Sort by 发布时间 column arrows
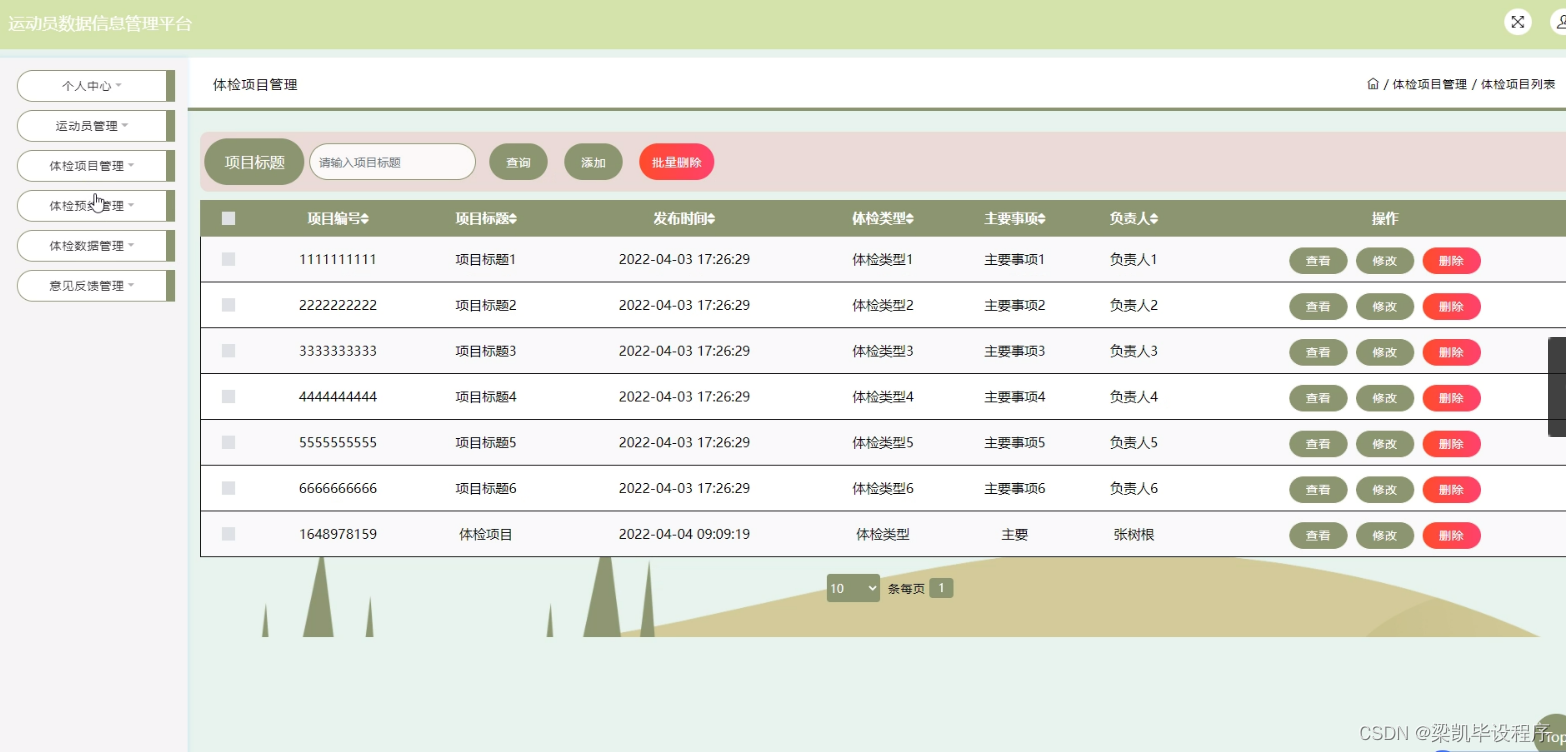 click(x=711, y=219)
